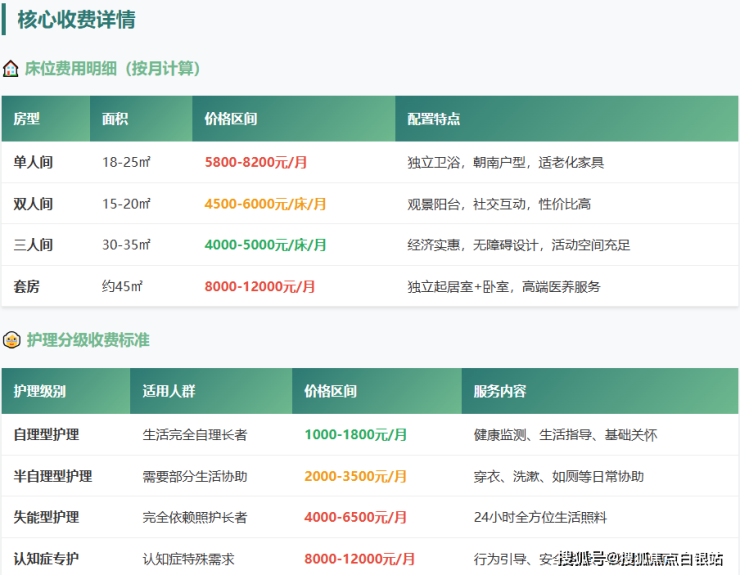
Task: Select the 认知症专护 row label
Action: 46,559
